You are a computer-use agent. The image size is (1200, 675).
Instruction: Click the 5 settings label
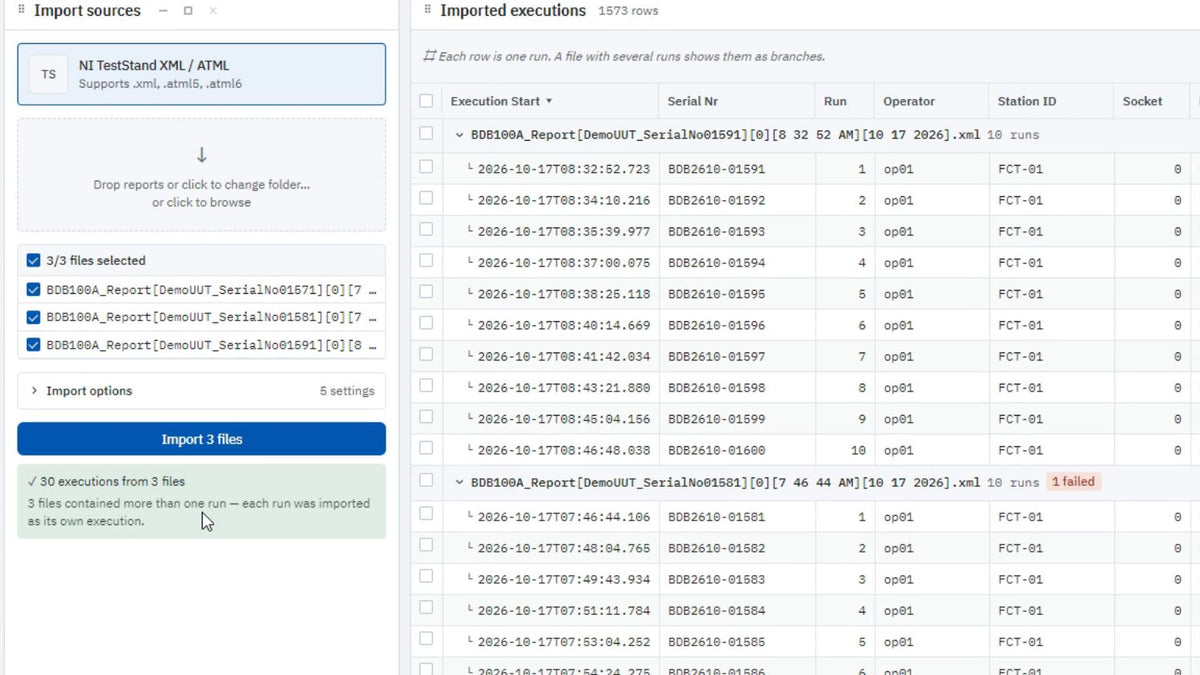[x=346, y=391]
